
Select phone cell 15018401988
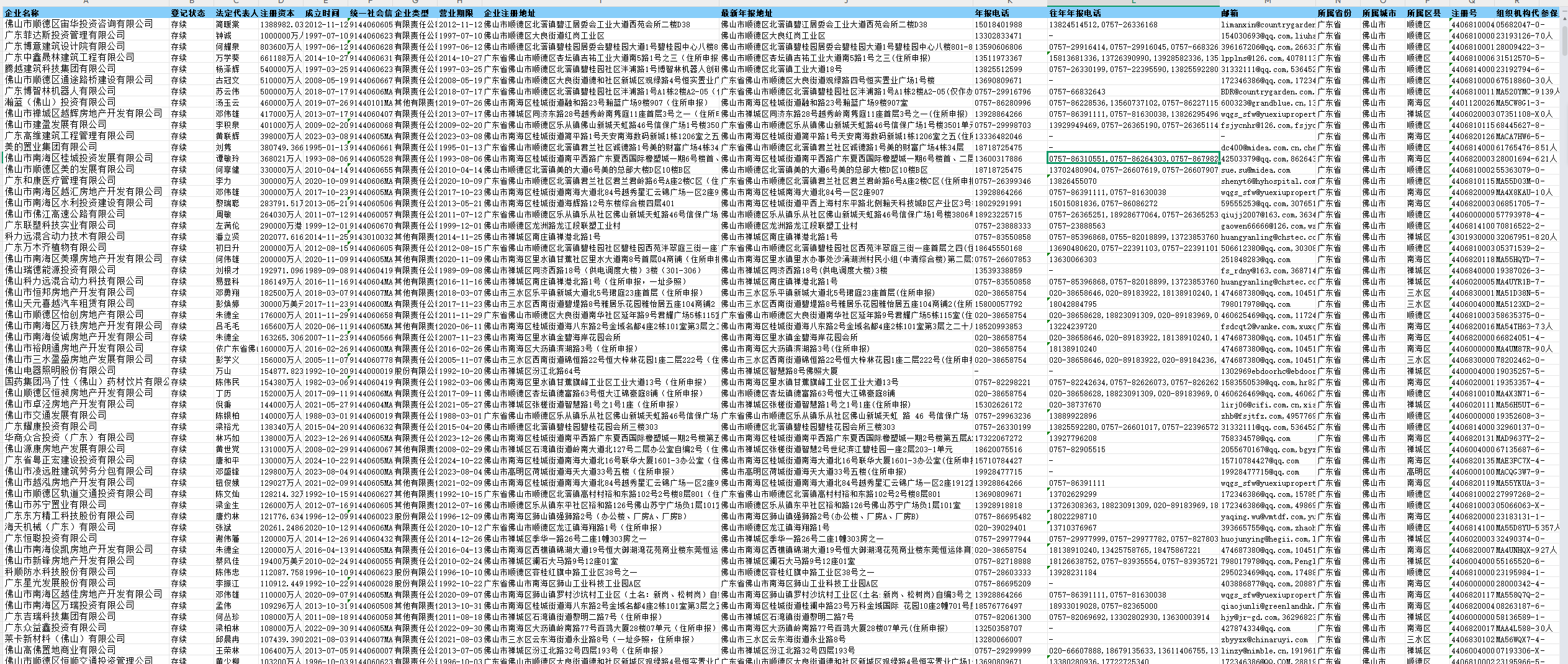point(998,24)
